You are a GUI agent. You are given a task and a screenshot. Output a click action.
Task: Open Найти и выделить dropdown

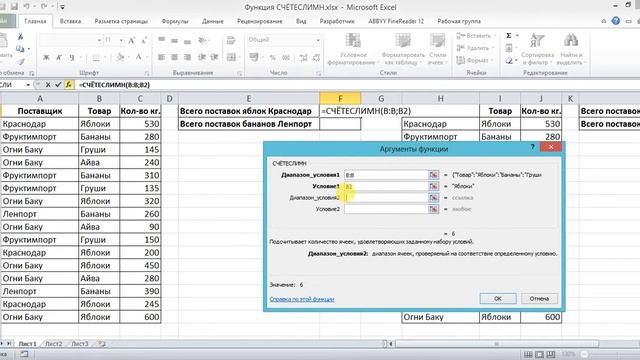571,50
